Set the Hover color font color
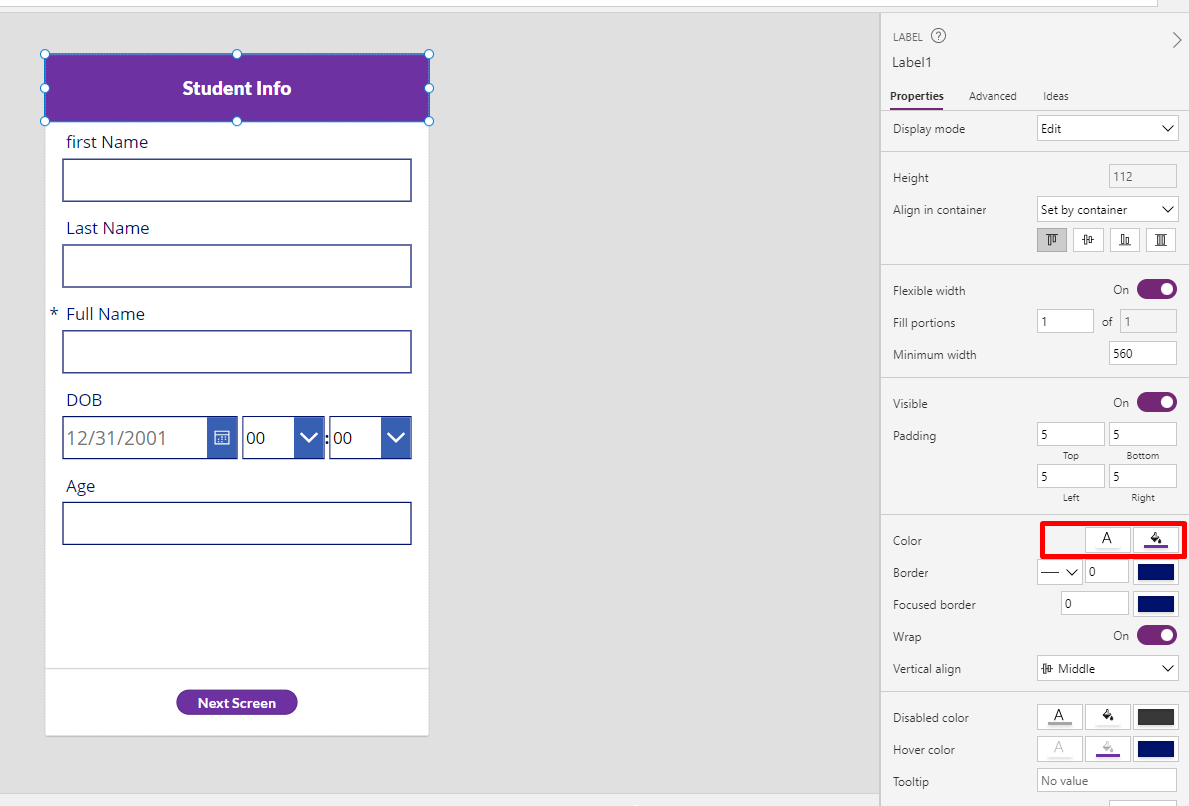The image size is (1189, 806). click(1059, 748)
